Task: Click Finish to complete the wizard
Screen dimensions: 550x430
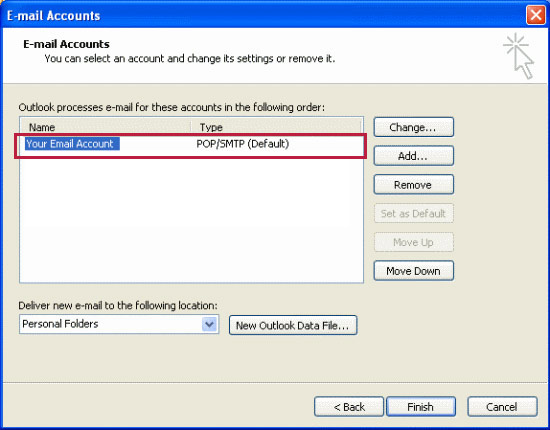Action: pyautogui.click(x=421, y=407)
